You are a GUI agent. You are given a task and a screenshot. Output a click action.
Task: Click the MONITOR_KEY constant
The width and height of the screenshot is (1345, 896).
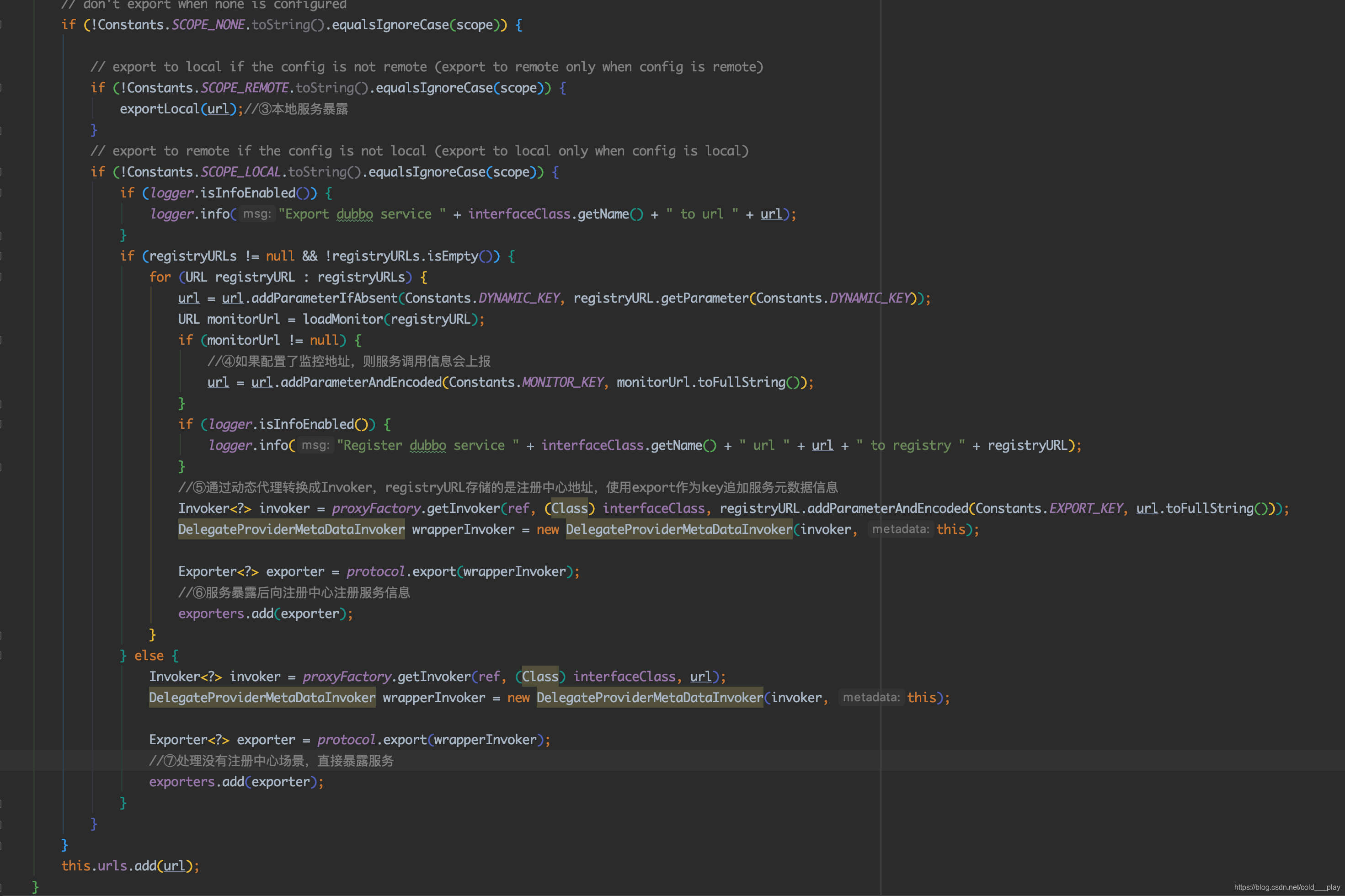pyautogui.click(x=563, y=382)
